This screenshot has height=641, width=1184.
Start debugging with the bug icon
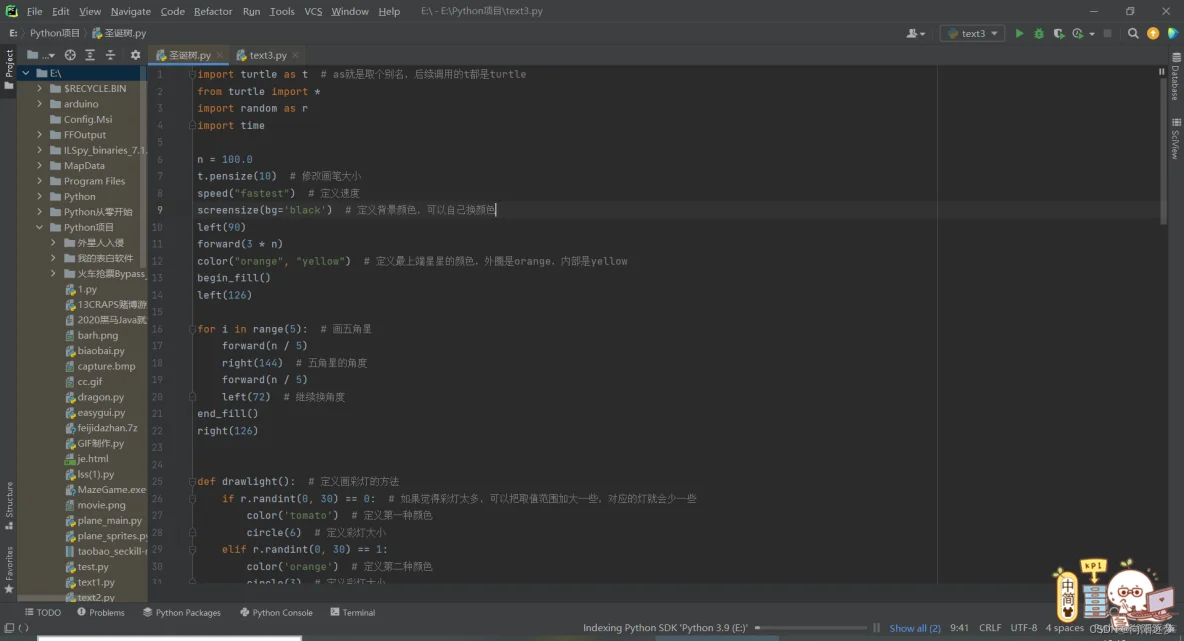pos(1039,33)
